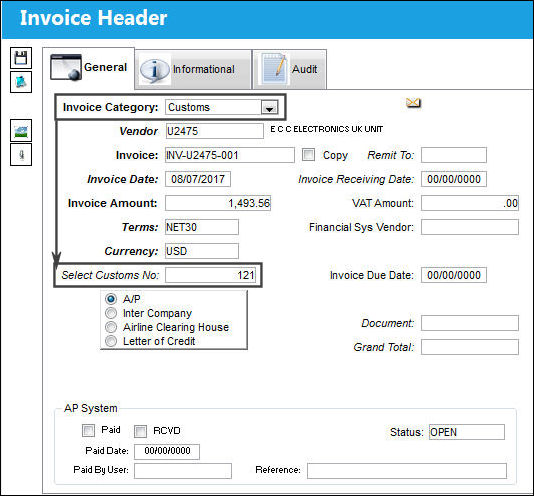534x496 pixels.
Task: Enable the RCVD checkbox
Action: pyautogui.click(x=140, y=431)
